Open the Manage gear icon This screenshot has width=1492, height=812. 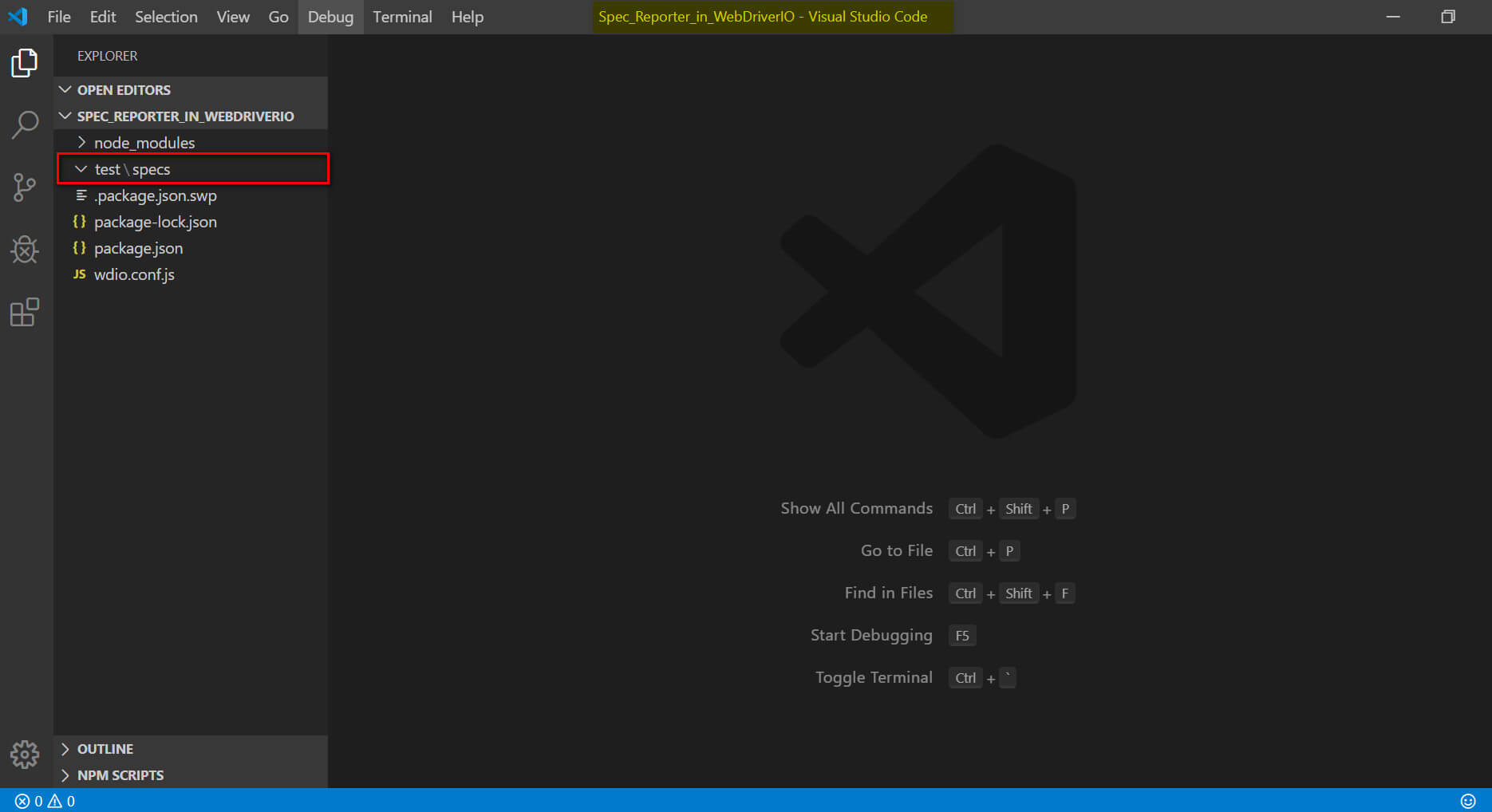tap(25, 754)
